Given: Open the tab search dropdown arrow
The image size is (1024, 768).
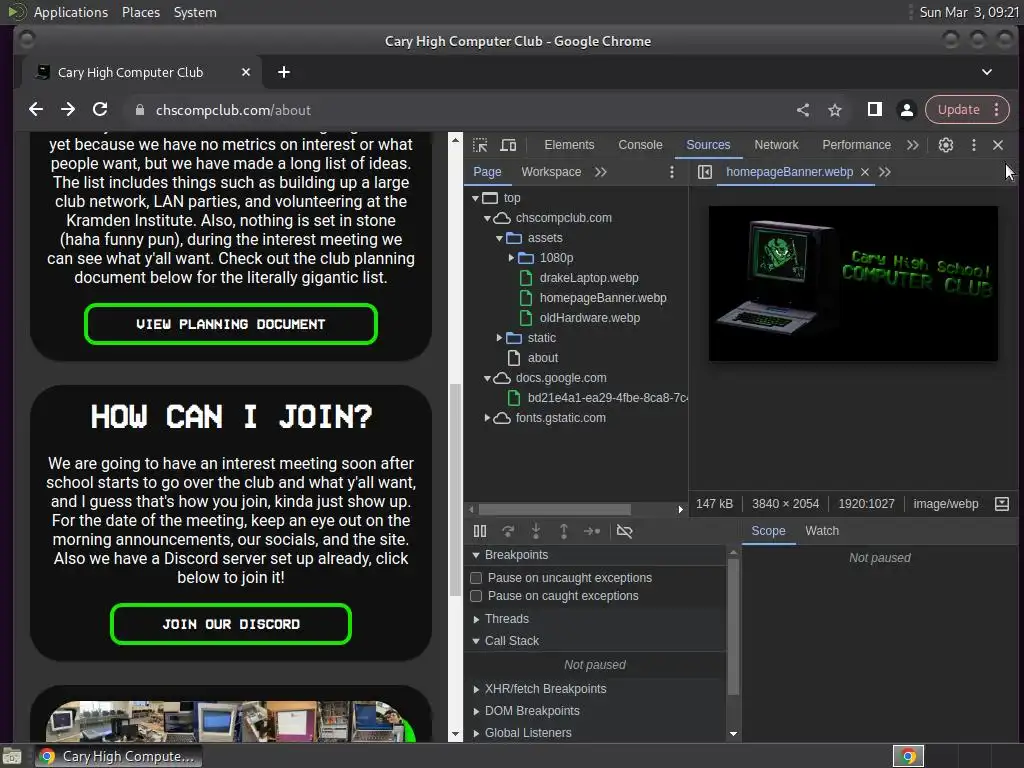Looking at the screenshot, I should pos(987,72).
